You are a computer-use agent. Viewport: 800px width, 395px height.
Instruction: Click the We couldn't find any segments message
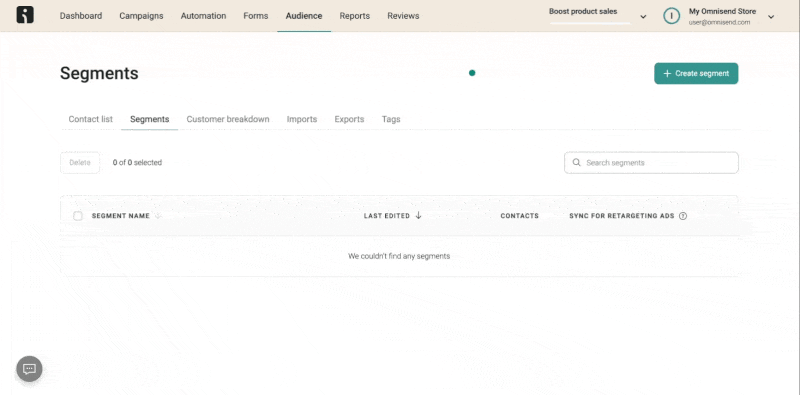(x=399, y=256)
